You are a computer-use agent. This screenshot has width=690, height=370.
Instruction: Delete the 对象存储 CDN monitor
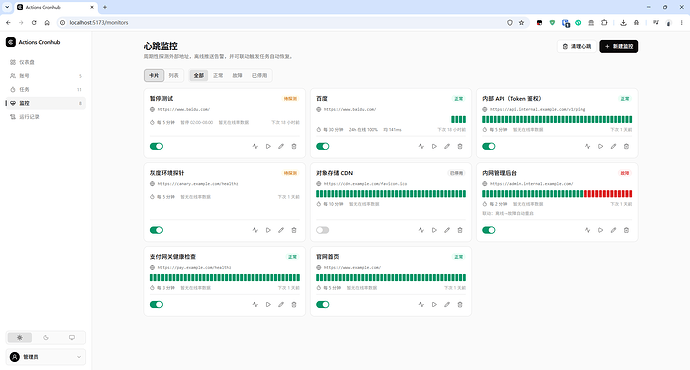[x=460, y=230]
